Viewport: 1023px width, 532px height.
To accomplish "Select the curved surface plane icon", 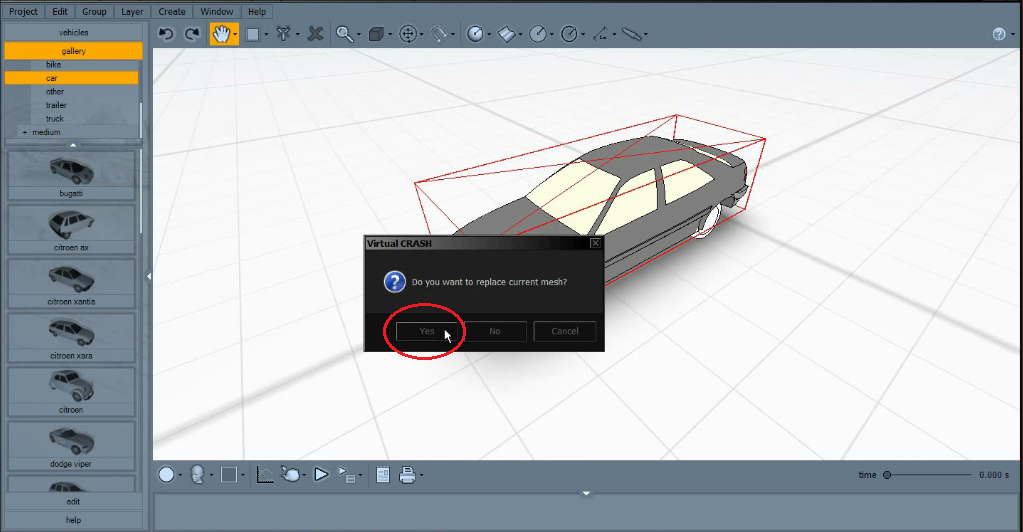I will pos(506,34).
